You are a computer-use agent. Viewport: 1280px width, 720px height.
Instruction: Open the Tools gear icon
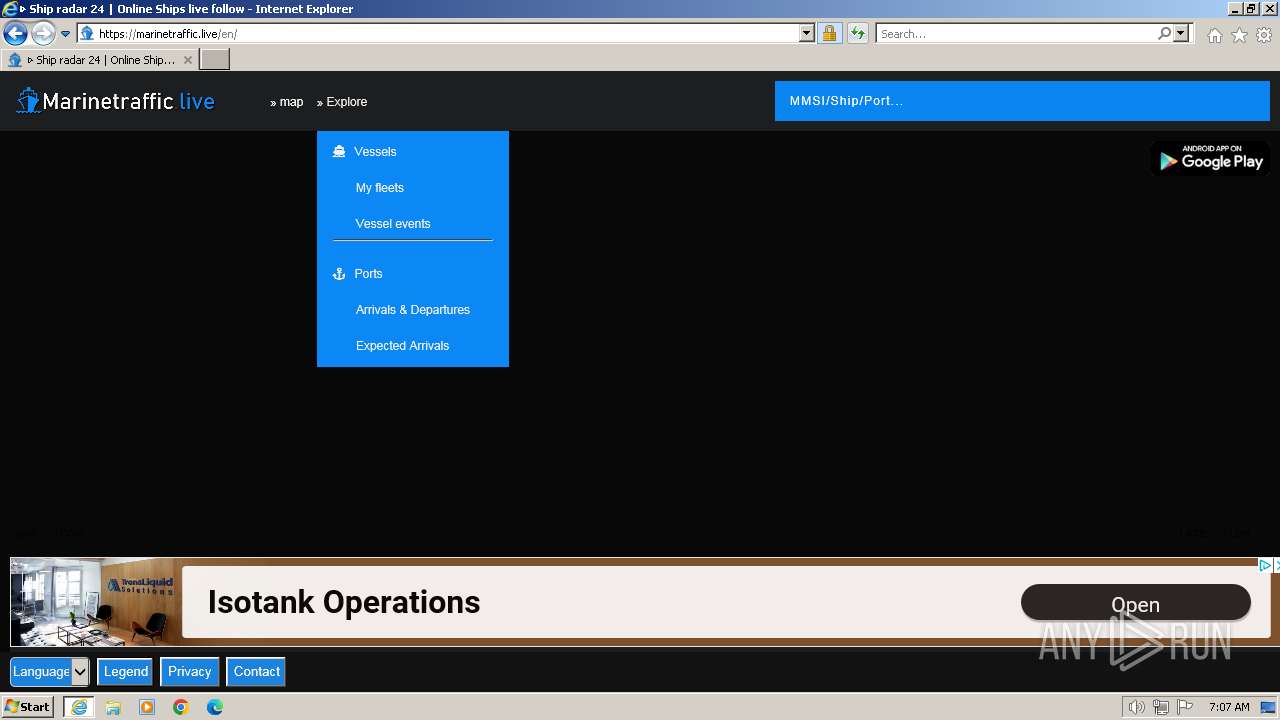click(1264, 35)
